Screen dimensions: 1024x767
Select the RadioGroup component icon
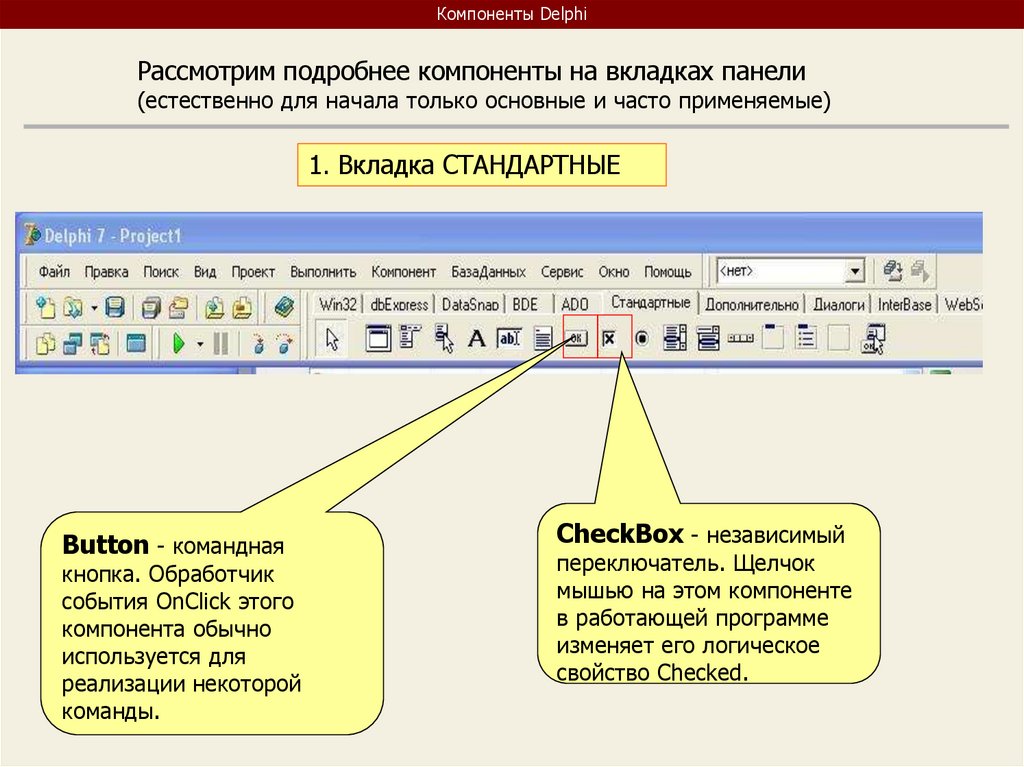[x=807, y=337]
